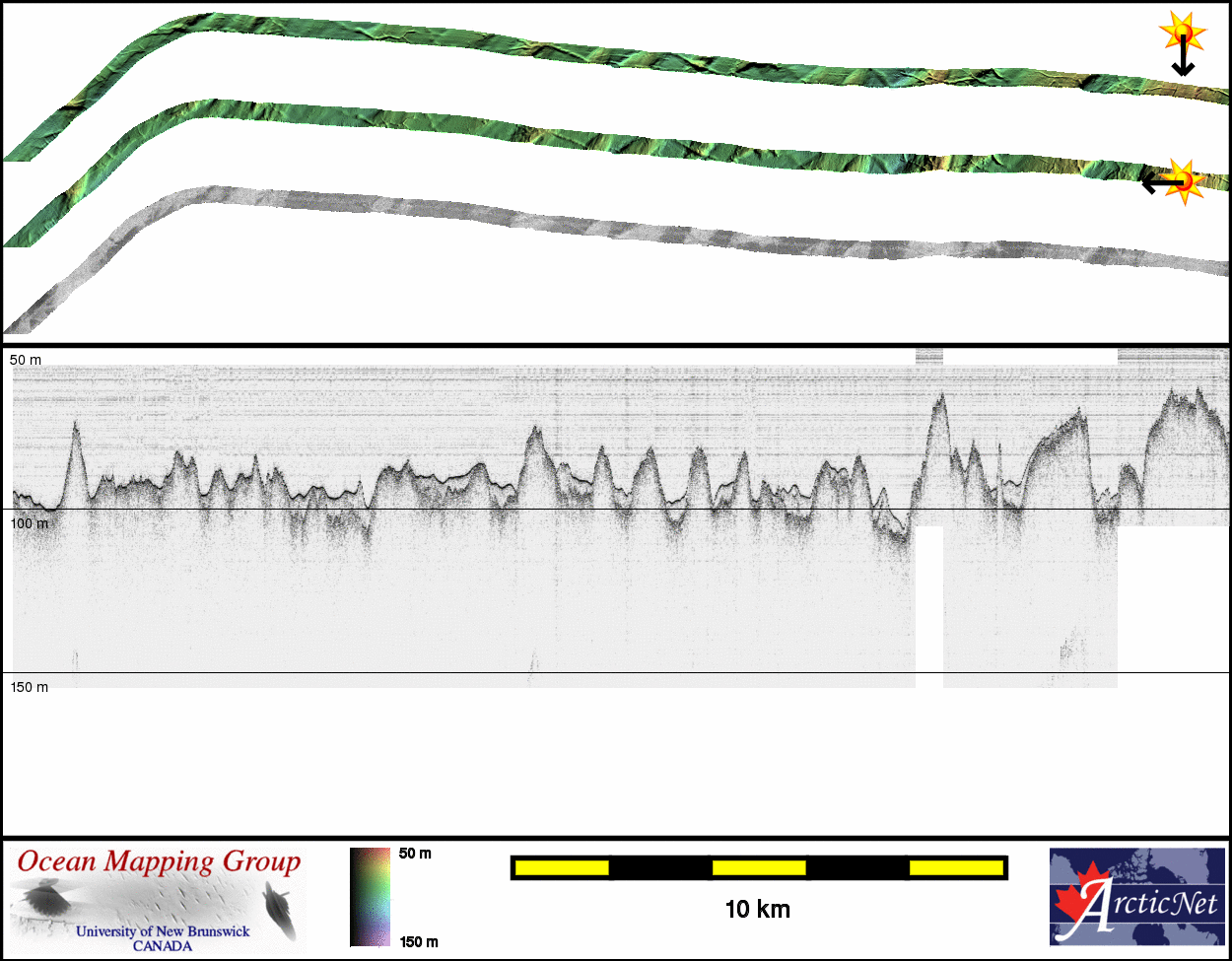Viewport: 1232px width, 961px height.
Task: Select the depth color legend bar
Action: 370,897
